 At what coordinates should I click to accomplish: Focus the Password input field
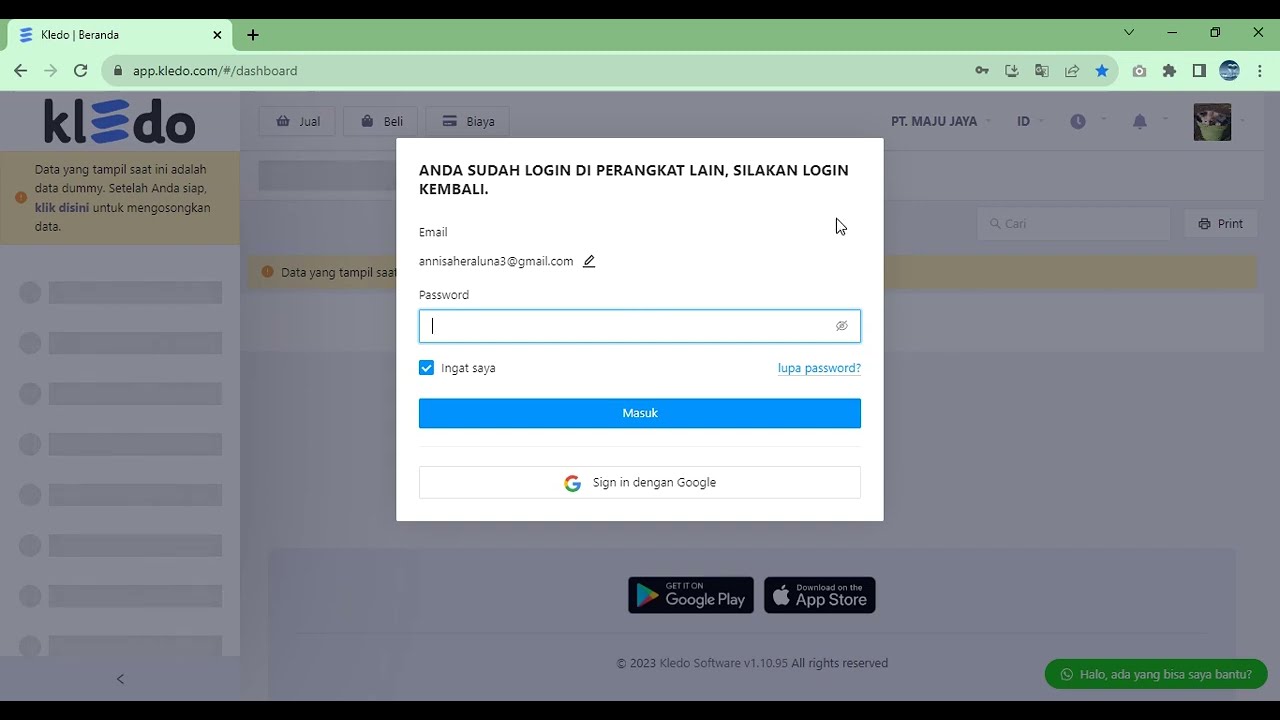point(640,326)
